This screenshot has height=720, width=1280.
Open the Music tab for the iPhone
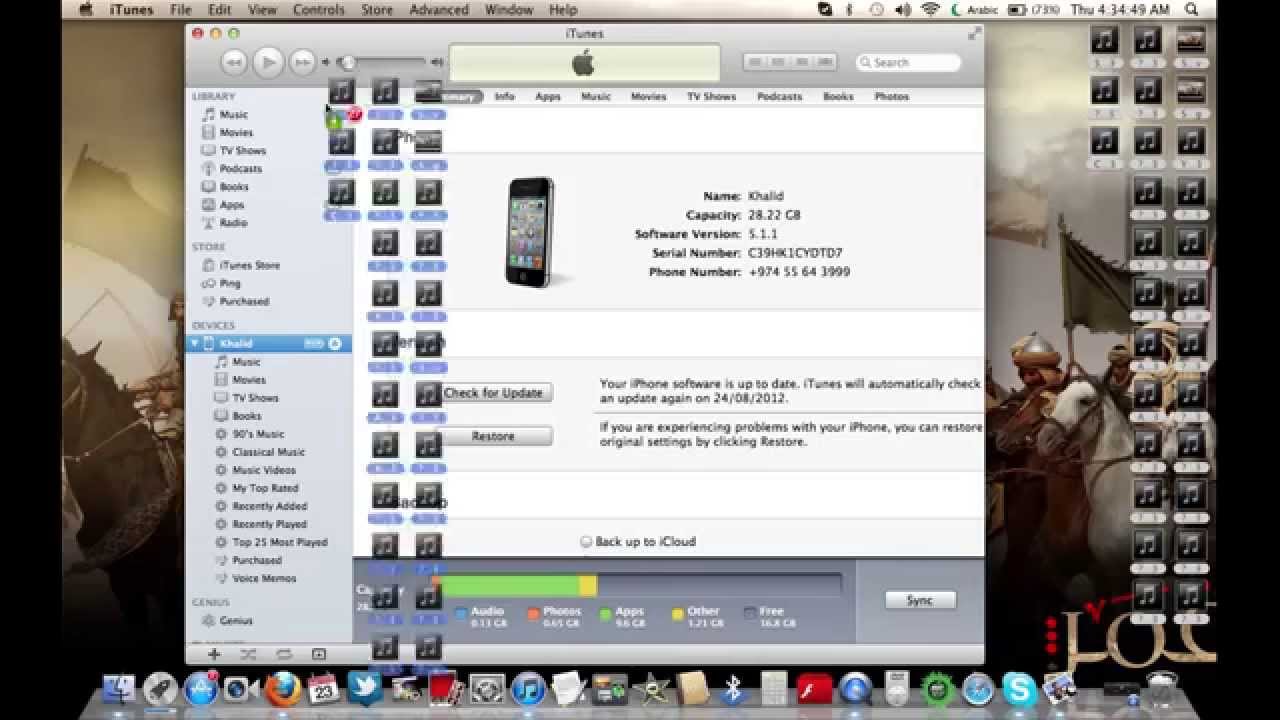(596, 97)
